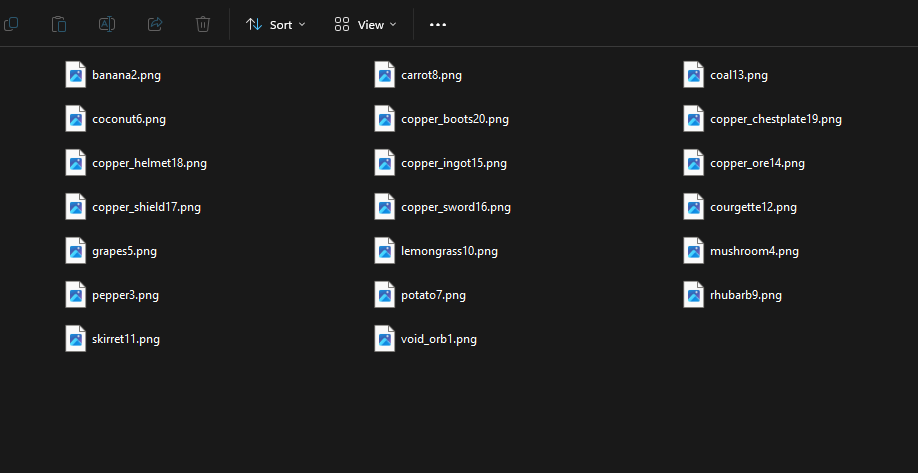The width and height of the screenshot is (918, 473).
Task: Select the file name void_orb1.png
Action: pos(439,339)
